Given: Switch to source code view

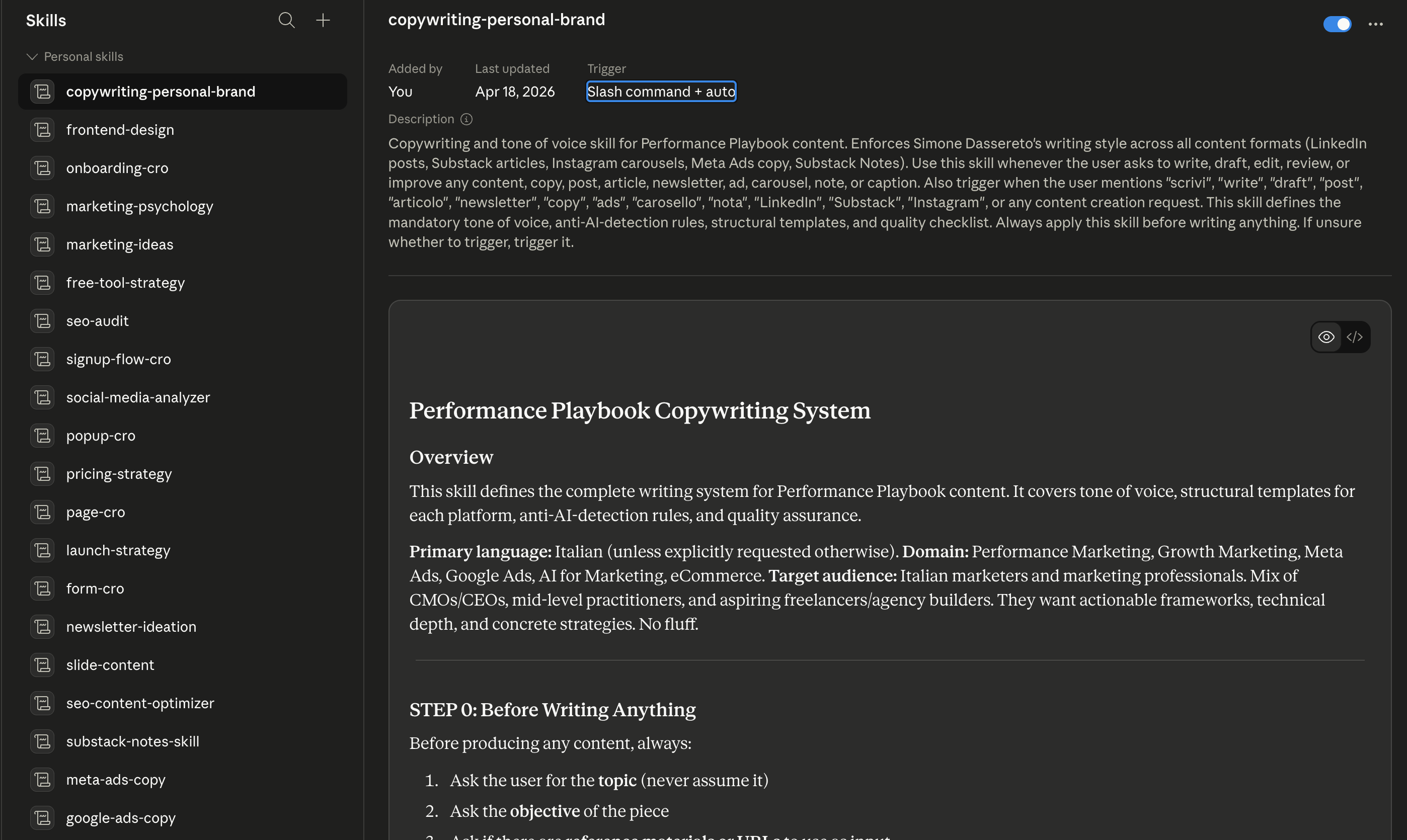Looking at the screenshot, I should pos(1354,338).
